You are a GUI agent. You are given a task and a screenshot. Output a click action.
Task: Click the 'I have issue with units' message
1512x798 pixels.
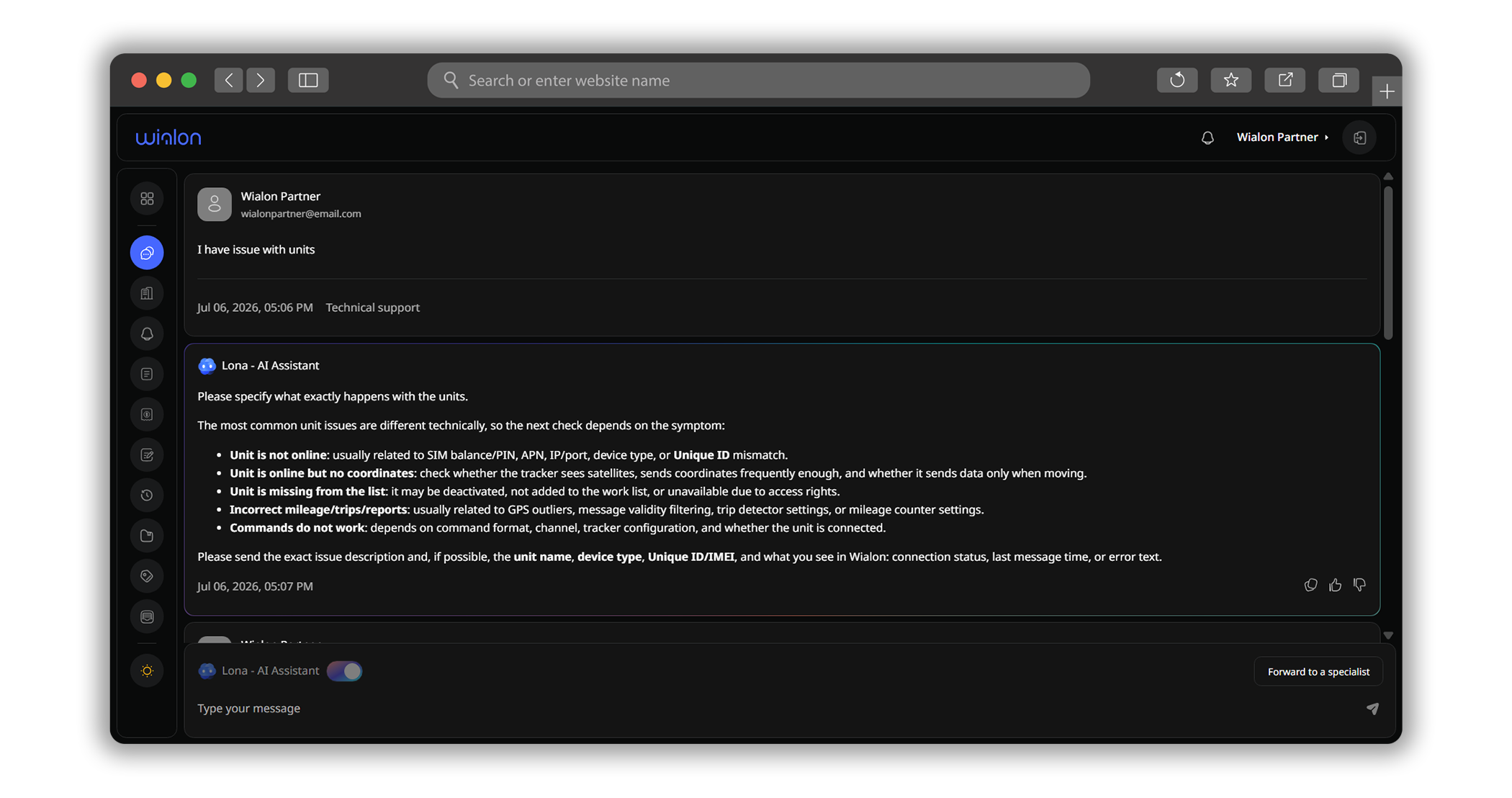click(x=256, y=250)
